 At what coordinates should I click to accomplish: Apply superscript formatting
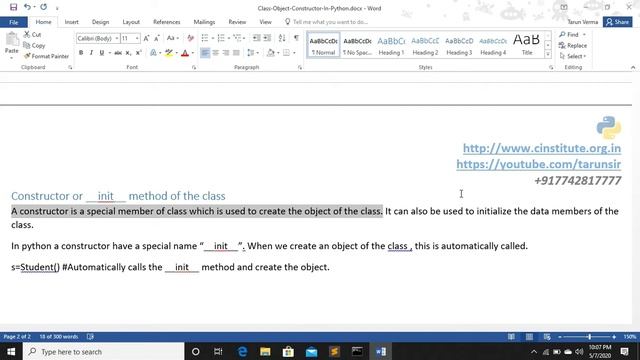tap(139, 53)
